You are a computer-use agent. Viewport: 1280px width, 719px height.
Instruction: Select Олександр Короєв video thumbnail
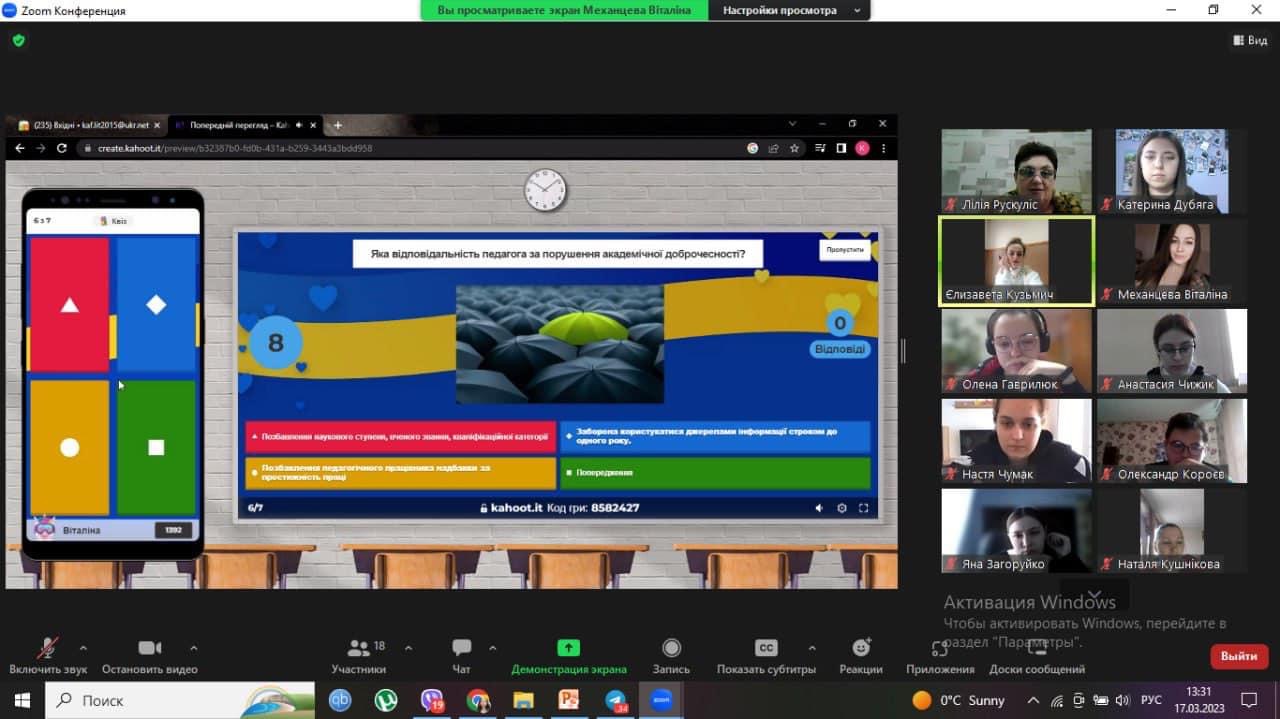[x=1172, y=441]
